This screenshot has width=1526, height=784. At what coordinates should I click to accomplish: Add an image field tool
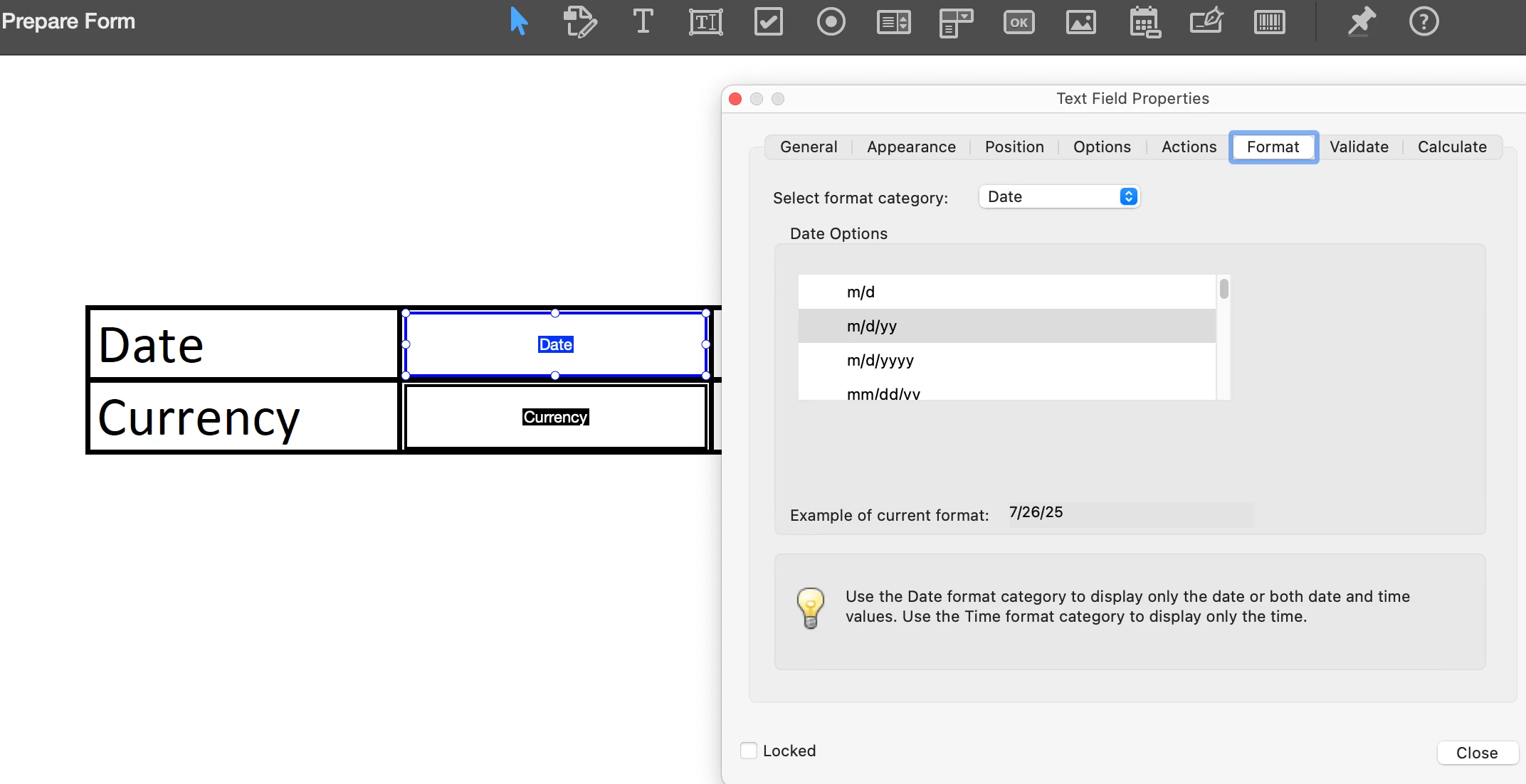(1080, 21)
